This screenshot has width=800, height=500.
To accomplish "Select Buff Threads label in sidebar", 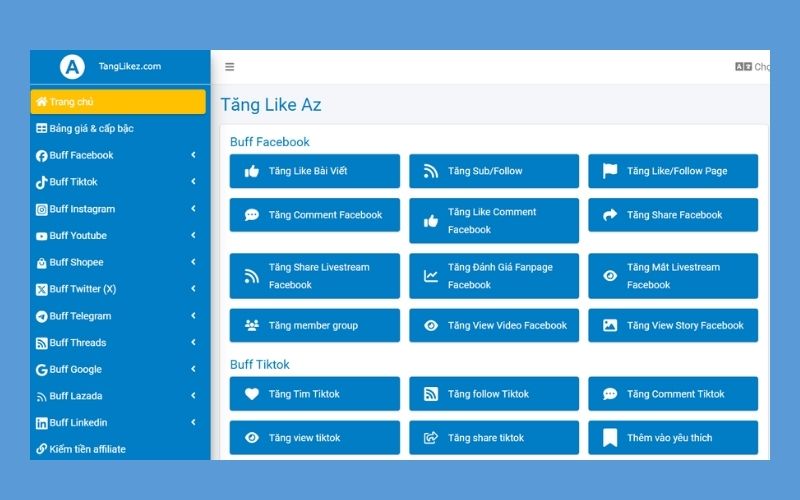I will point(78,342).
